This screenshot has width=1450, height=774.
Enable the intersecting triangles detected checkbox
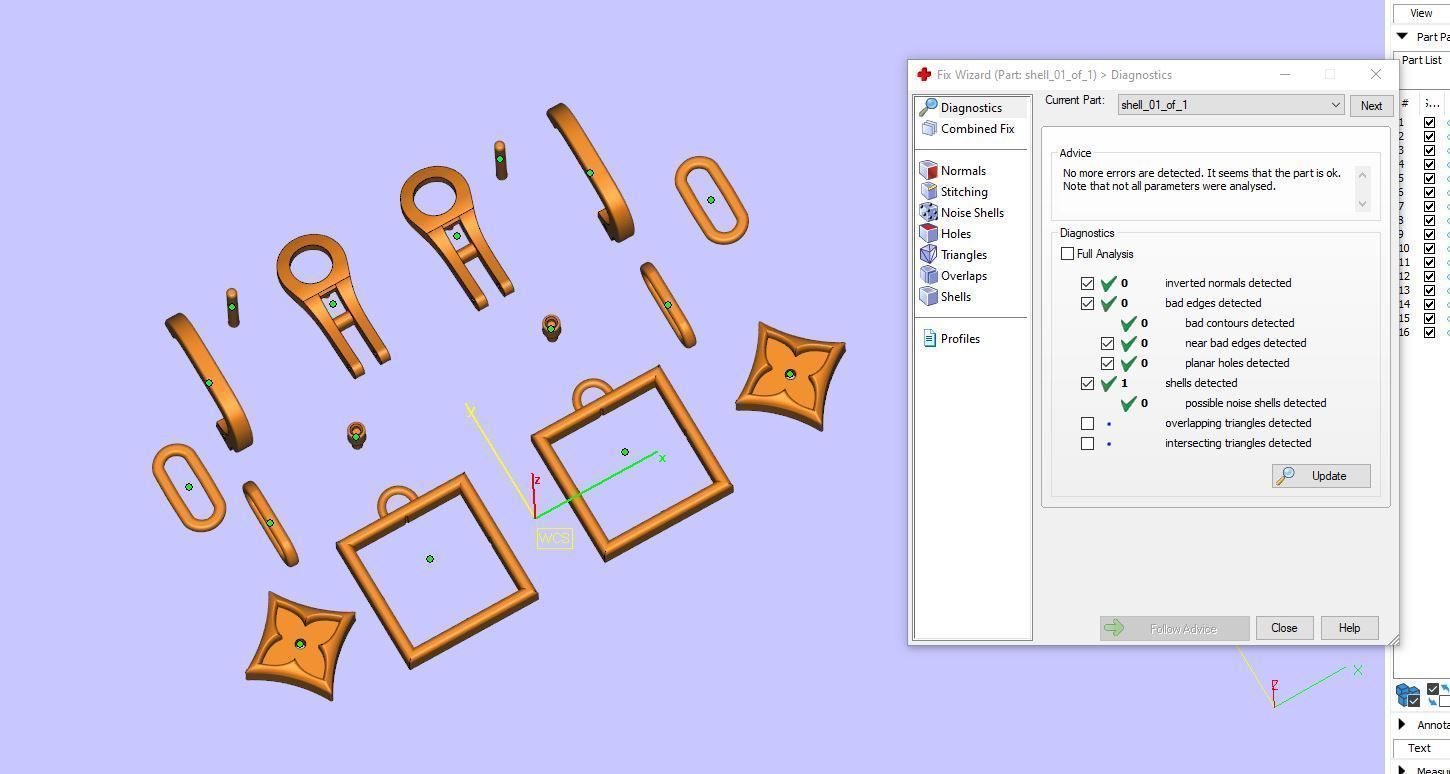pyautogui.click(x=1087, y=444)
